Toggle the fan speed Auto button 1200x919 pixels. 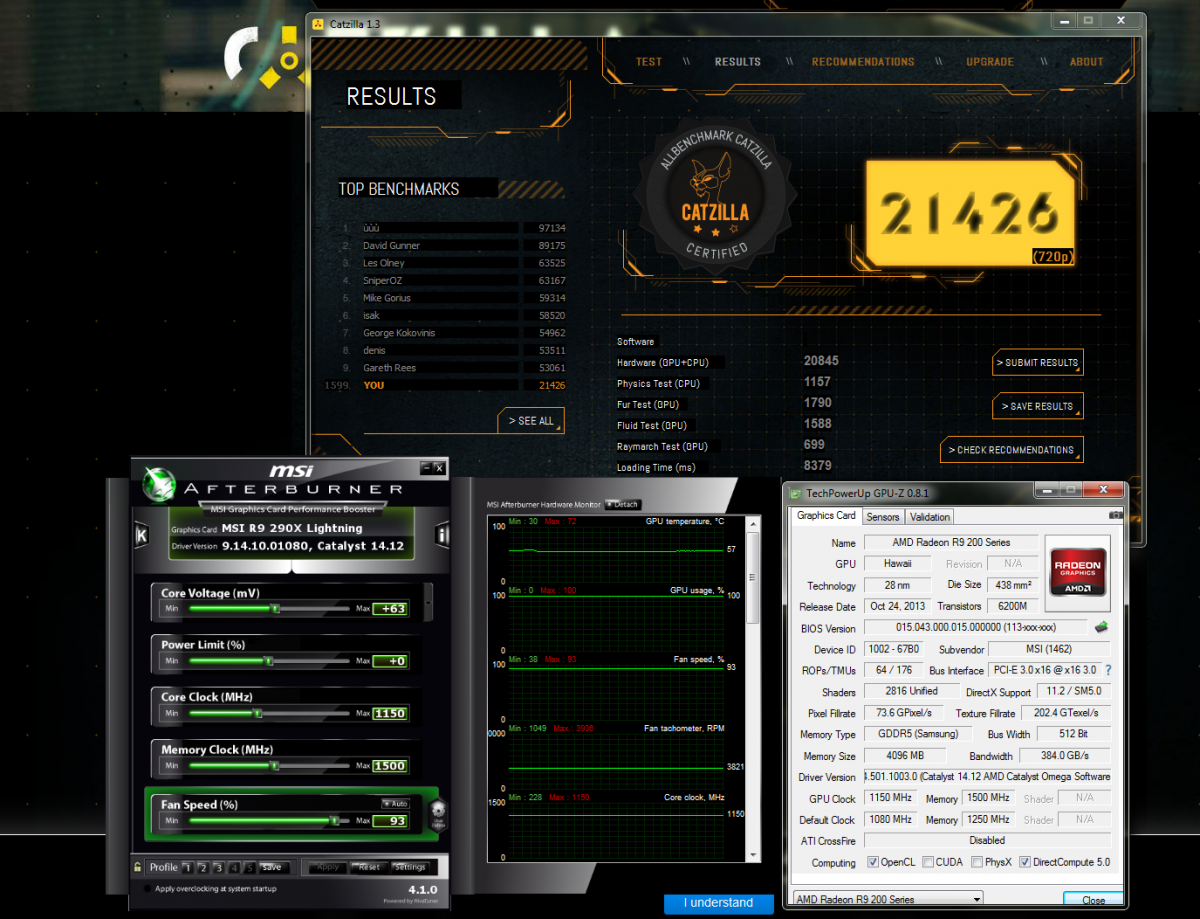tap(394, 803)
